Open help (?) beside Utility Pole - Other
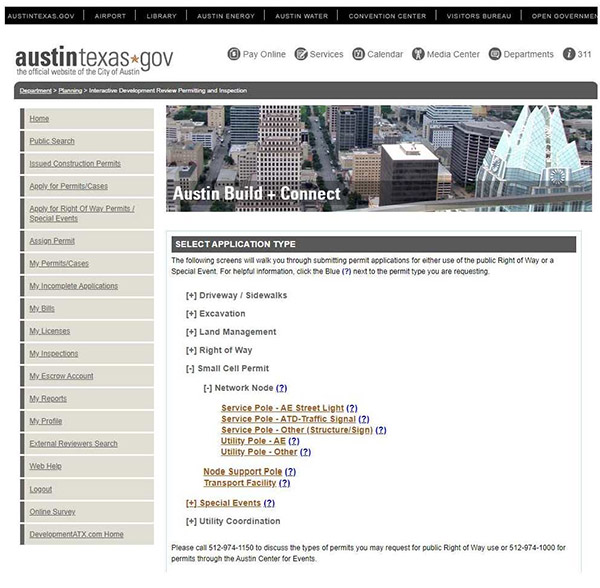Viewport: 600px width, 588px height. [305, 452]
